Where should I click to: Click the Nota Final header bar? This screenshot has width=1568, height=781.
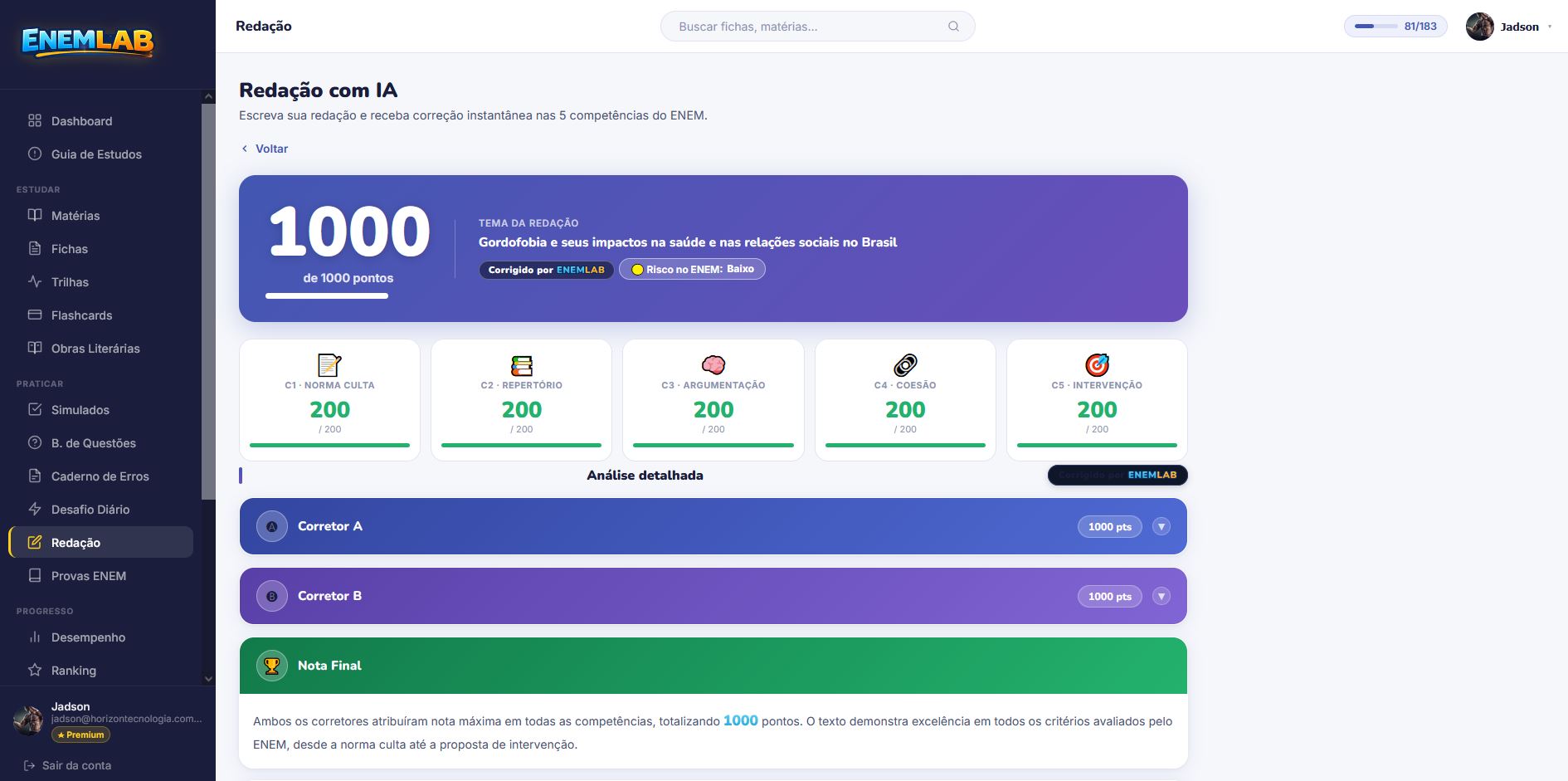tap(713, 666)
